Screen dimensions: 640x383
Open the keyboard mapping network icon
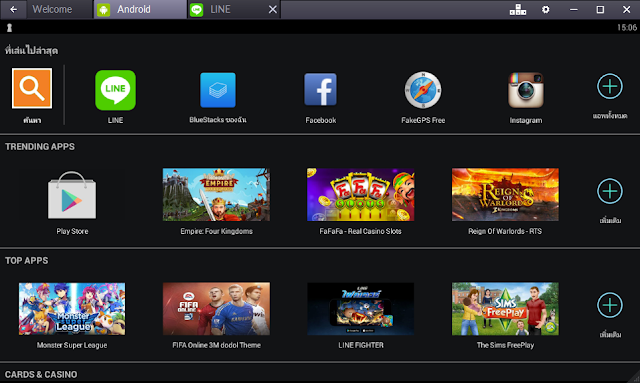coord(518,9)
